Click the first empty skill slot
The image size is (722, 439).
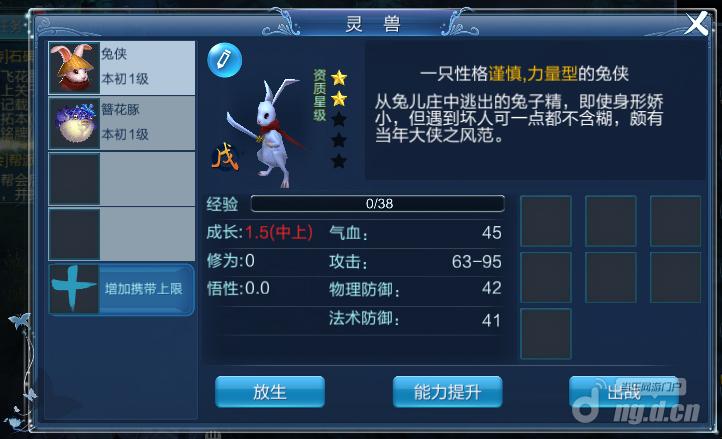546,221
